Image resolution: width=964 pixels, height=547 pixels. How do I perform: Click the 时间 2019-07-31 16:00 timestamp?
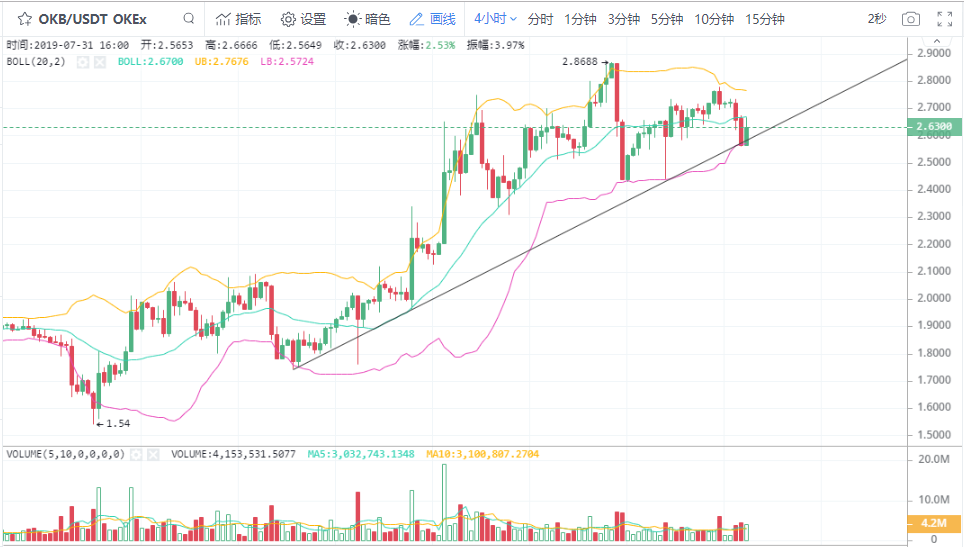pos(68,45)
